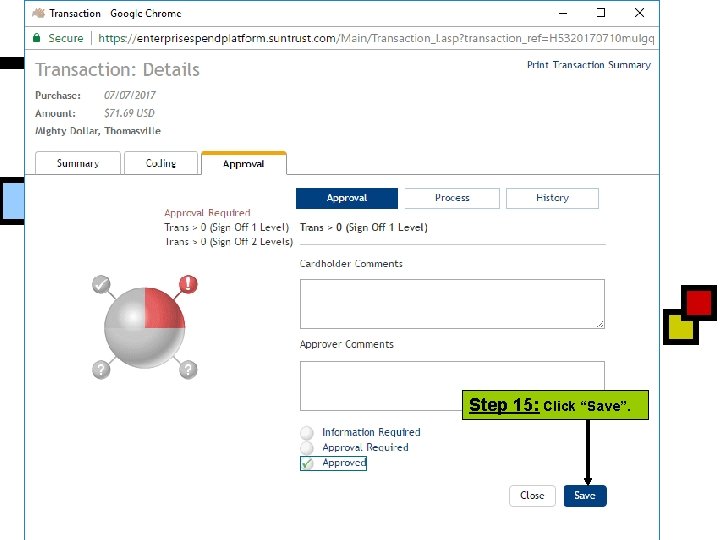This screenshot has width=720, height=540.
Task: Click the question mark icon at the sphere's lower right
Action: [188, 369]
